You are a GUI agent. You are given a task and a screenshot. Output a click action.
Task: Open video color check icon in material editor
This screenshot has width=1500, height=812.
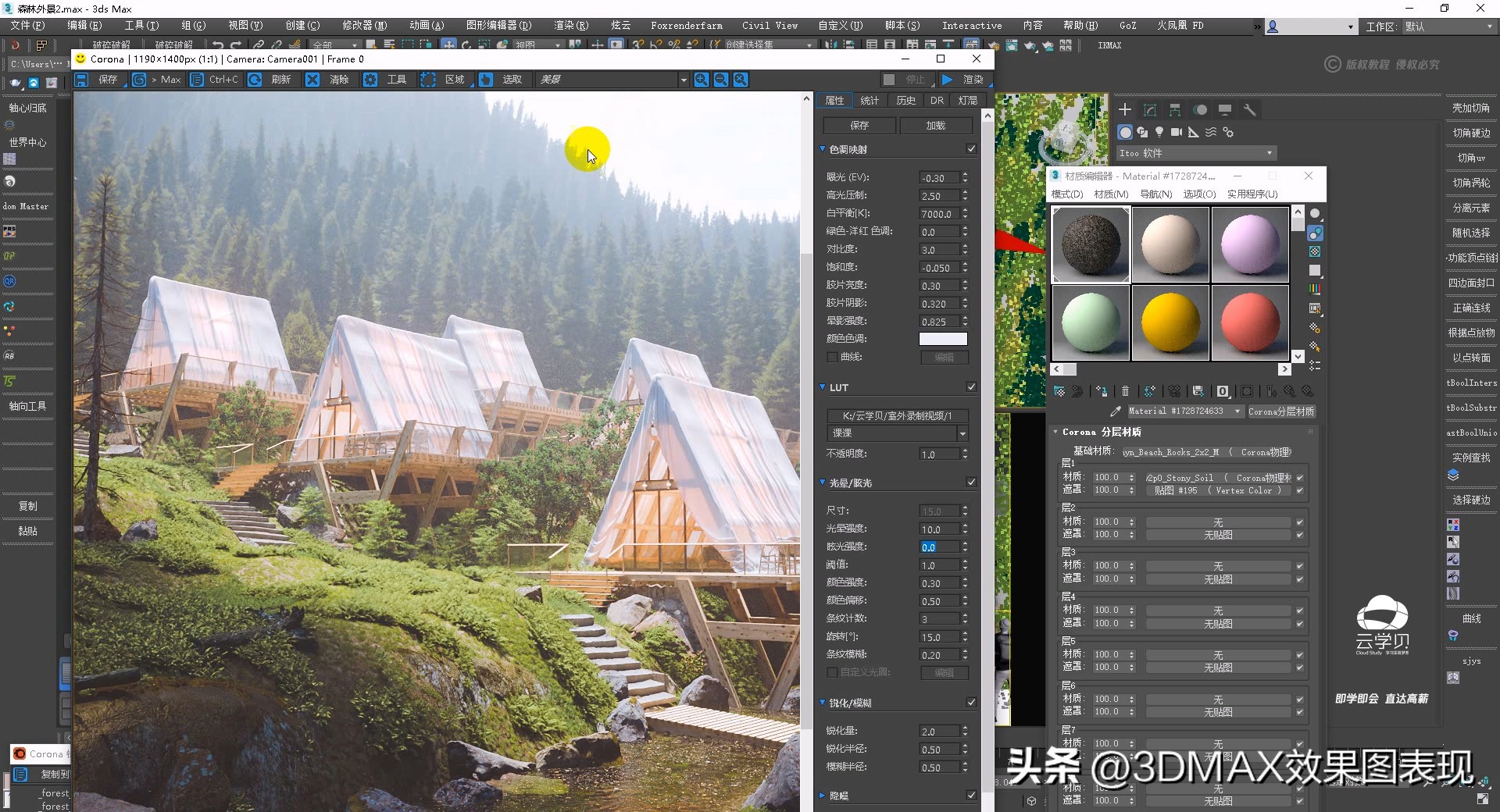pyautogui.click(x=1316, y=289)
